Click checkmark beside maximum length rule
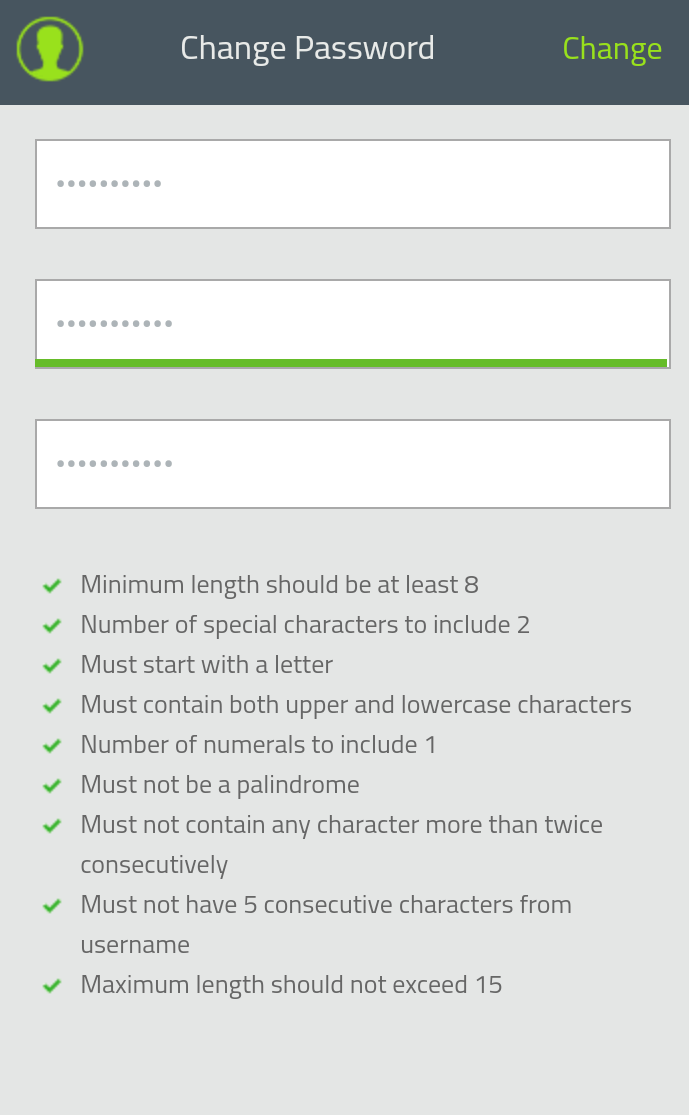Screen dimensions: 689x1115 (x=52, y=986)
